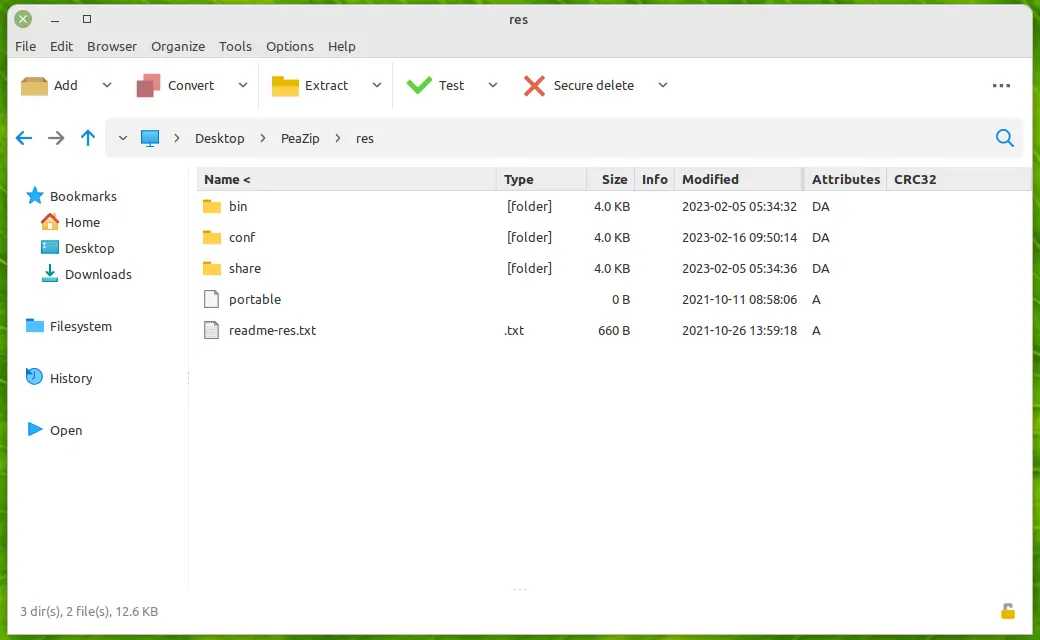Go up one directory with up arrow

pyautogui.click(x=88, y=138)
